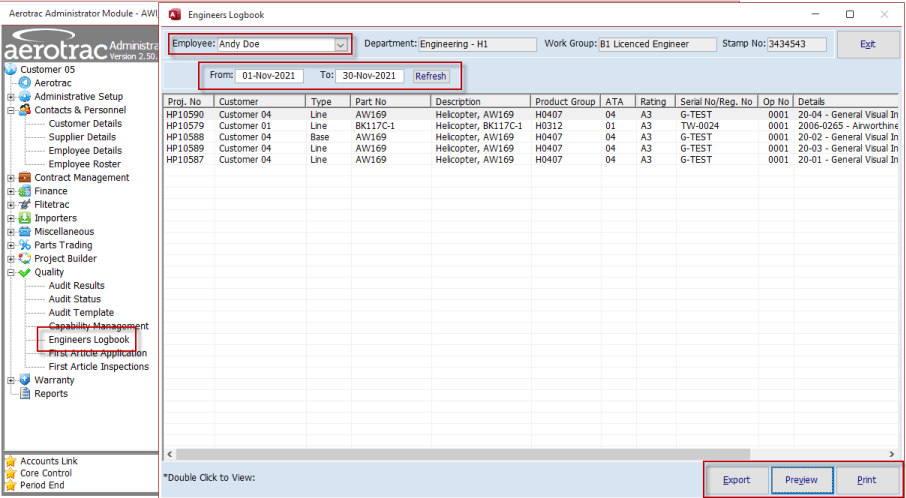Select the HP10588 row
This screenshot has width=906, height=498.
point(530,137)
